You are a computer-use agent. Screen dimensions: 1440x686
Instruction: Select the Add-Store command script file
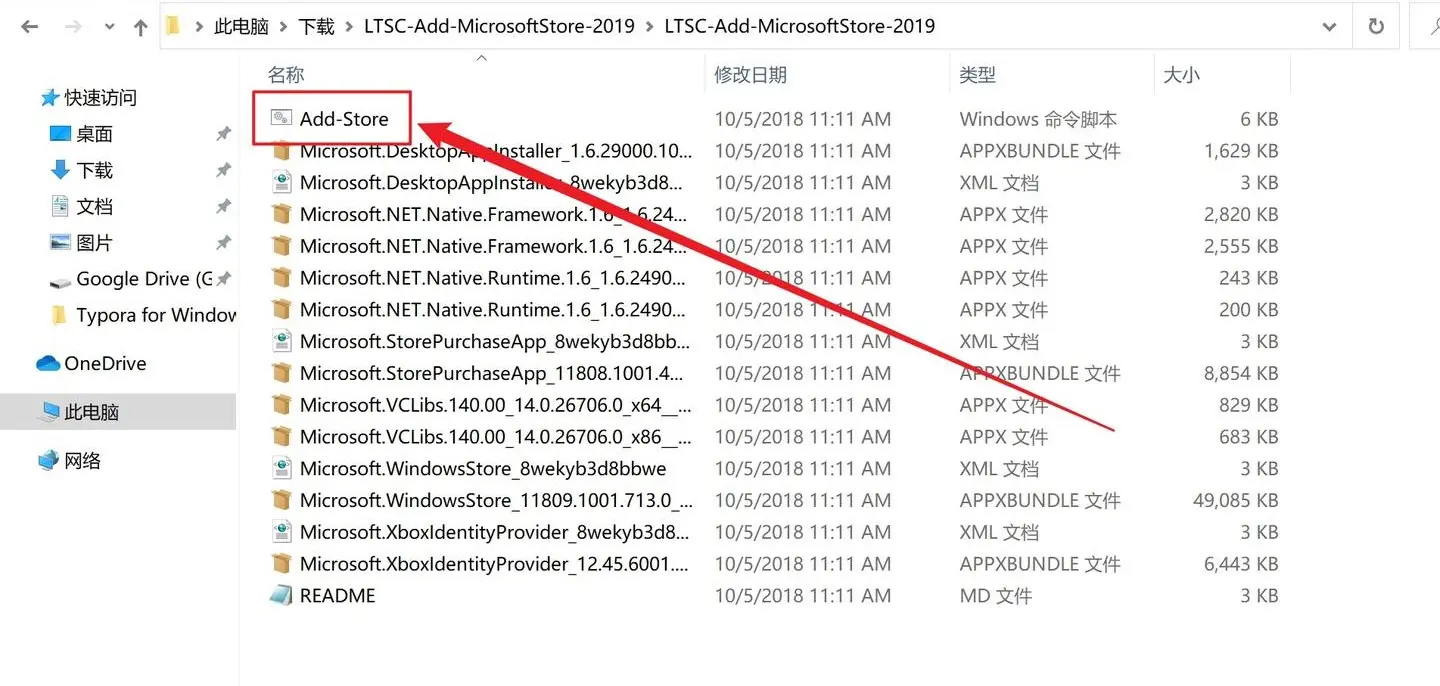click(x=343, y=119)
